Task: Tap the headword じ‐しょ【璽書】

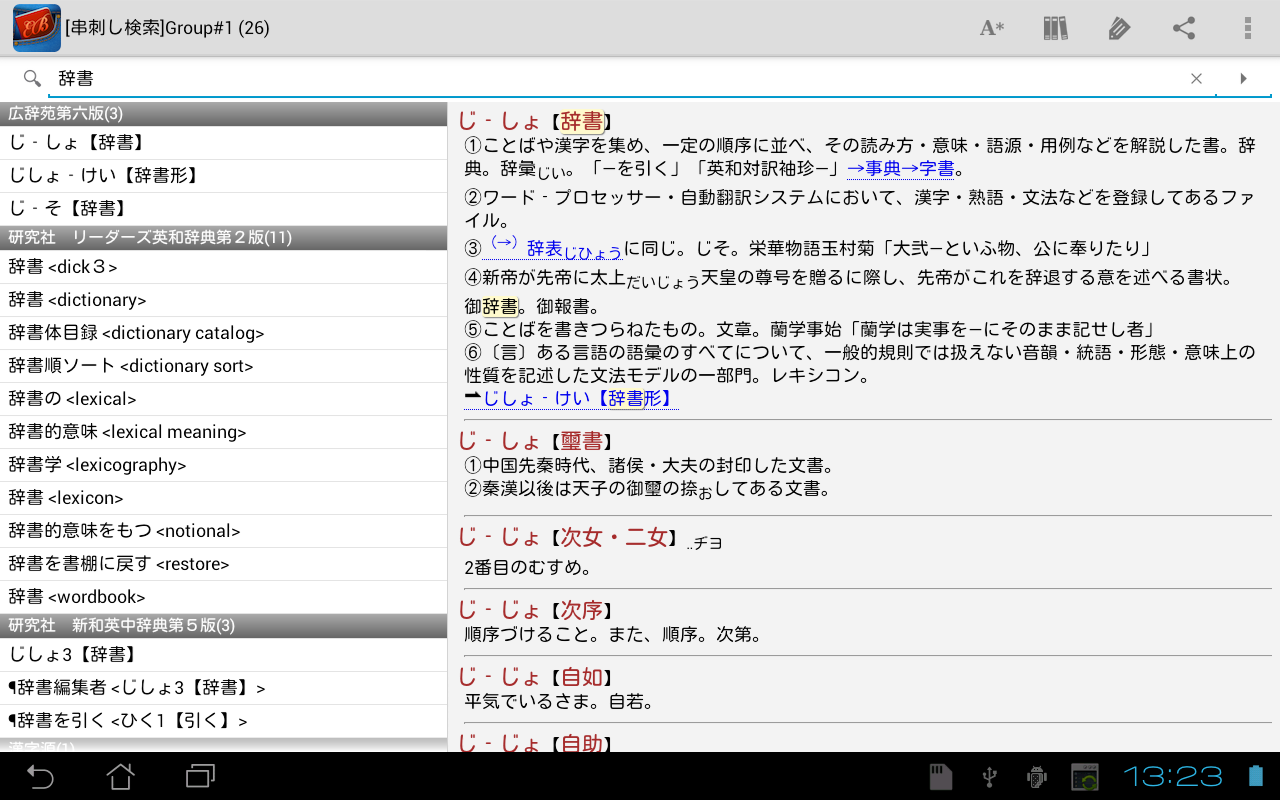Action: click(x=536, y=441)
